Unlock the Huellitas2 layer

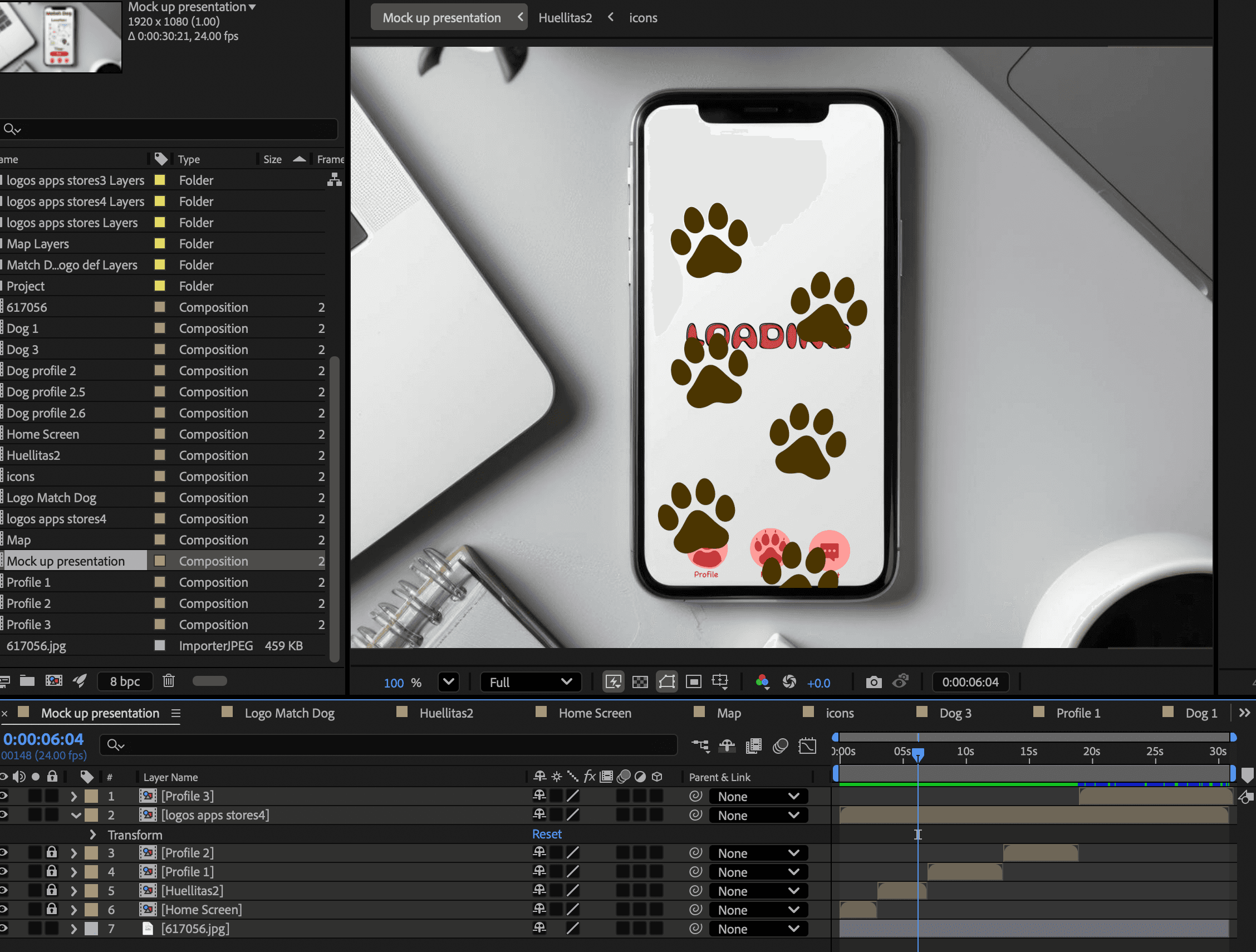[52, 890]
